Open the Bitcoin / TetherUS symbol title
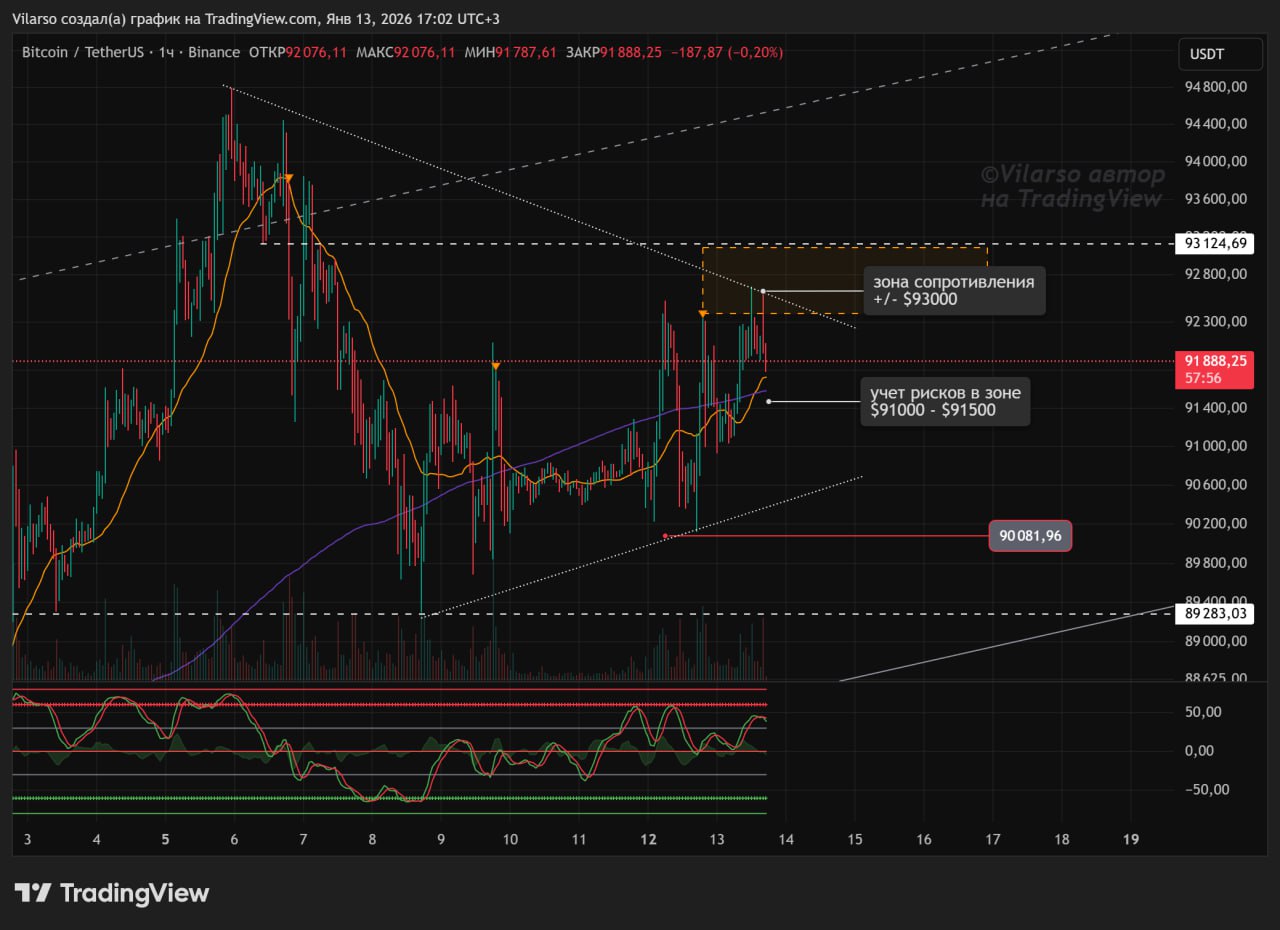The height and width of the screenshot is (930, 1280). click(83, 52)
